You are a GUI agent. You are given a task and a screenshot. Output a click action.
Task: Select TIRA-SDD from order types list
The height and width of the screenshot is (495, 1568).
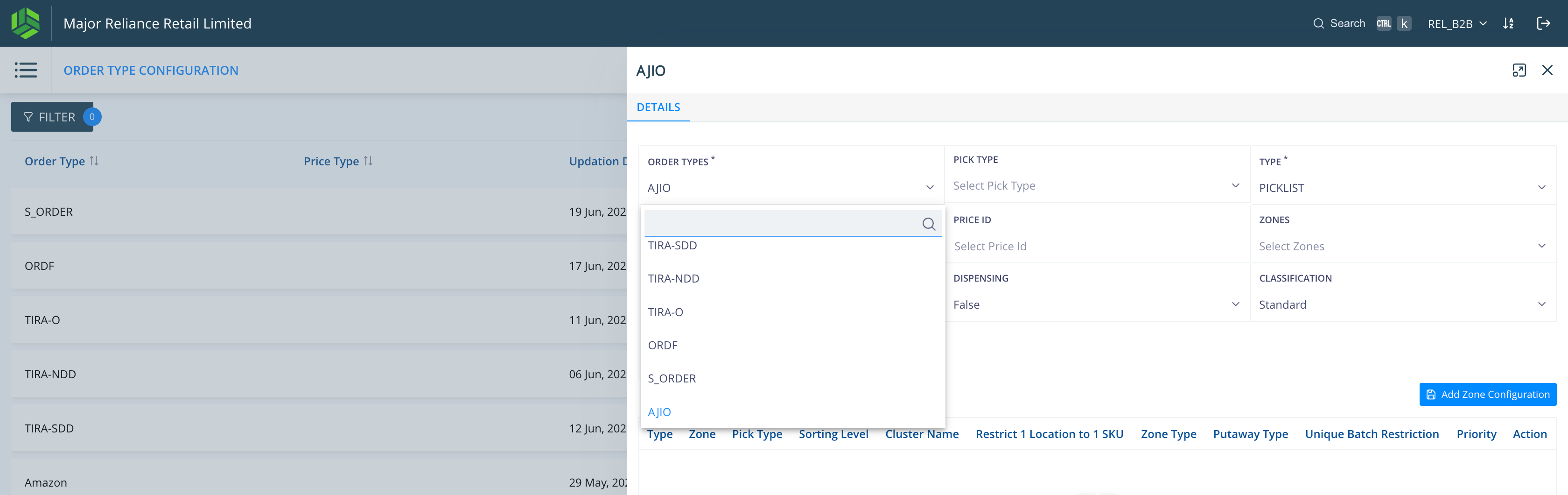coord(792,245)
